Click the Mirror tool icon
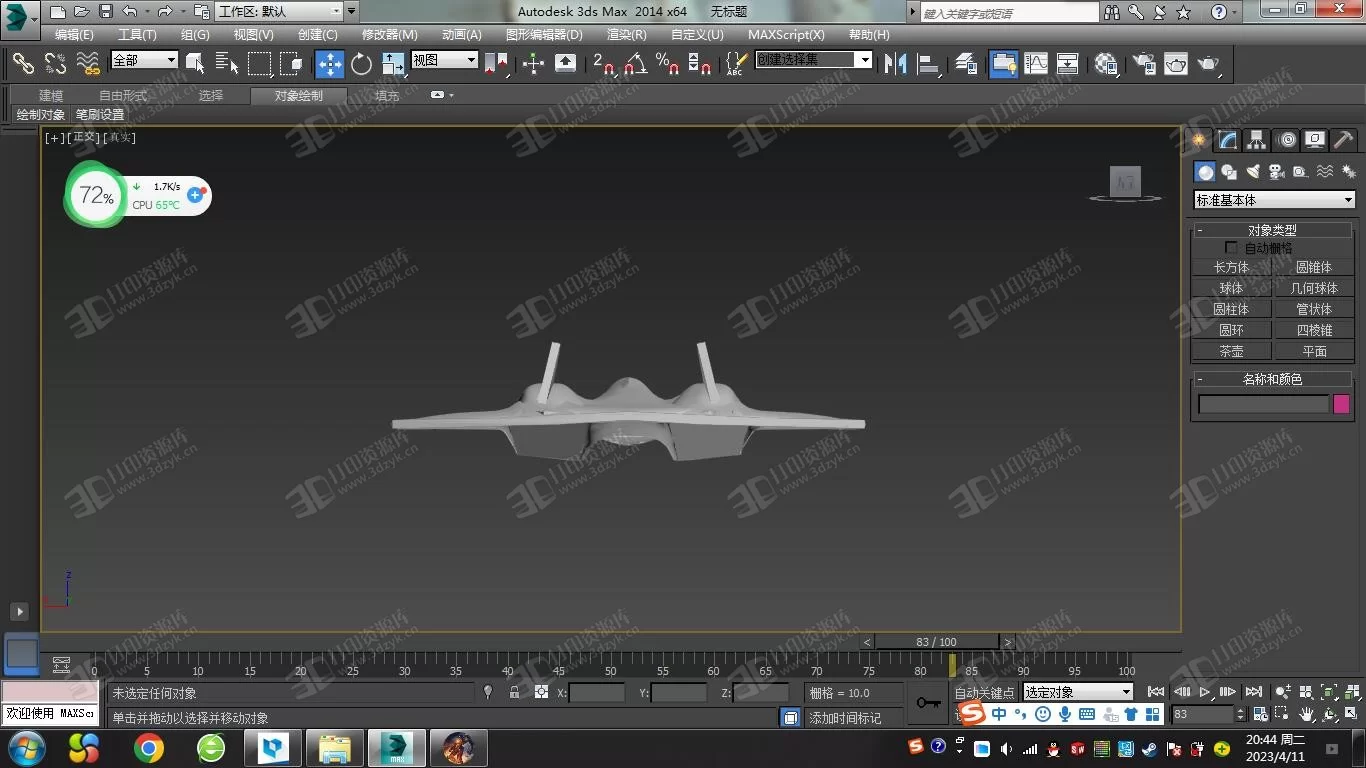The height and width of the screenshot is (768, 1366). tap(895, 63)
